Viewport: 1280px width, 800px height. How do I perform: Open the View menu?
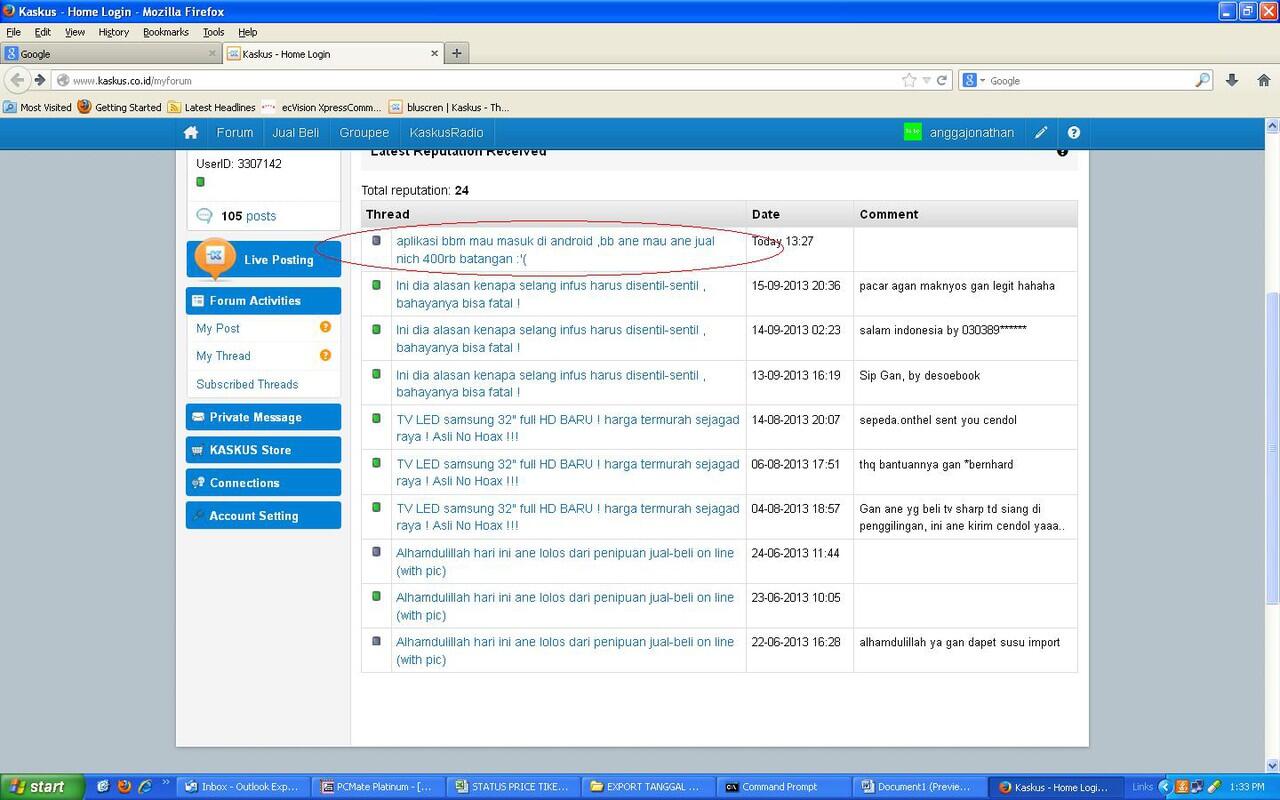75,32
